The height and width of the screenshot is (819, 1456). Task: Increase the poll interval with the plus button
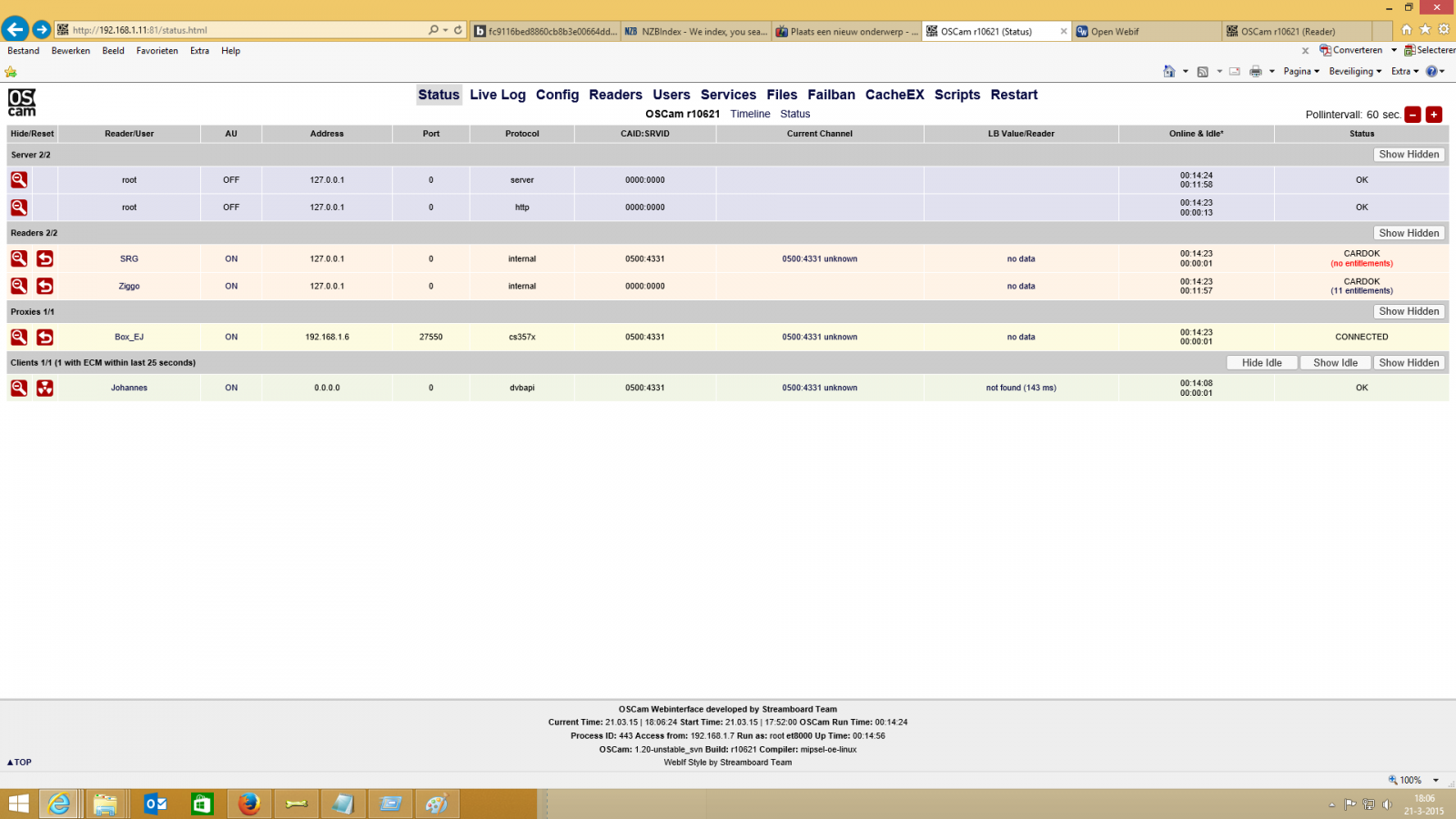pyautogui.click(x=1434, y=115)
